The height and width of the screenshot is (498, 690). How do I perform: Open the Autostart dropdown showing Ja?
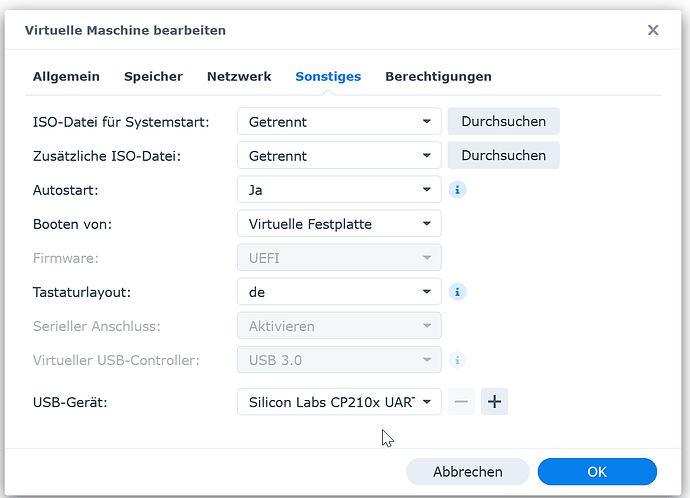[339, 189]
